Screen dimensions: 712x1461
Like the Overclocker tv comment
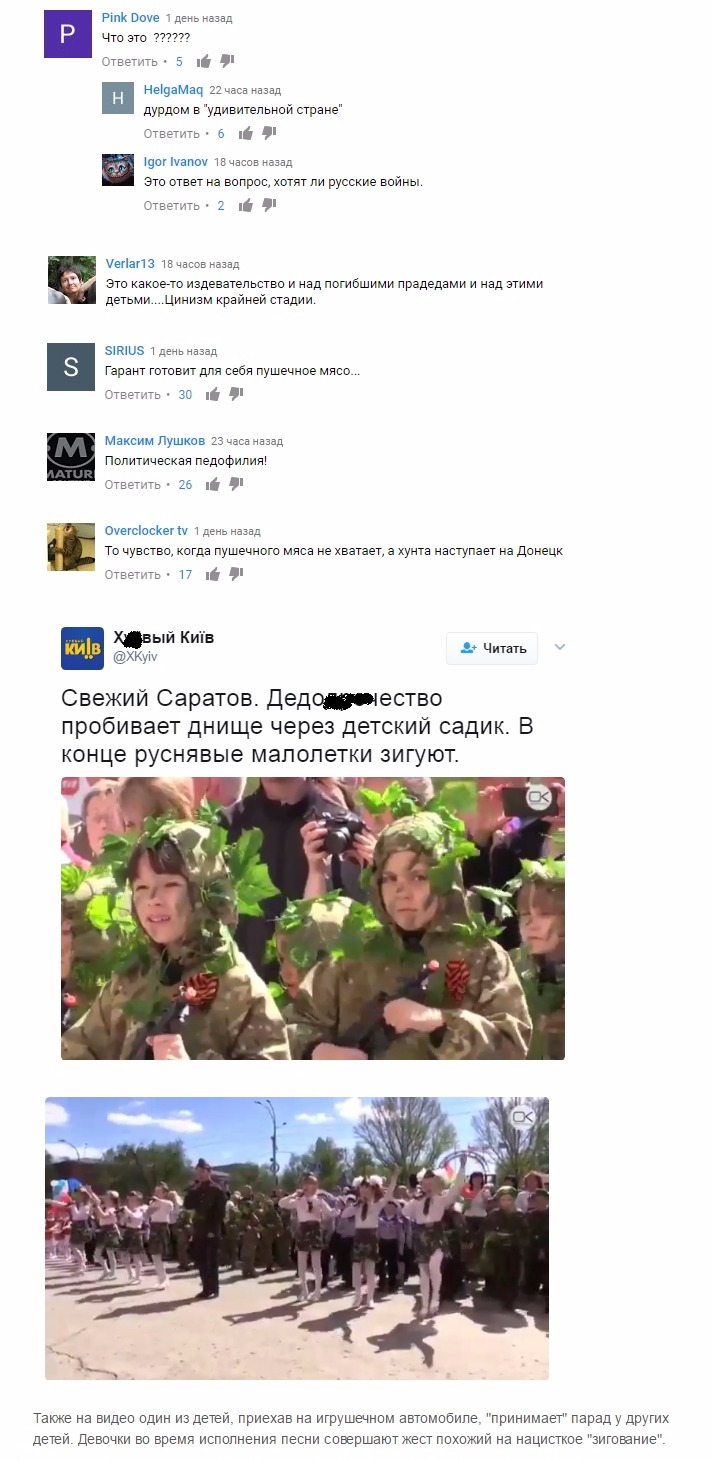click(x=213, y=575)
